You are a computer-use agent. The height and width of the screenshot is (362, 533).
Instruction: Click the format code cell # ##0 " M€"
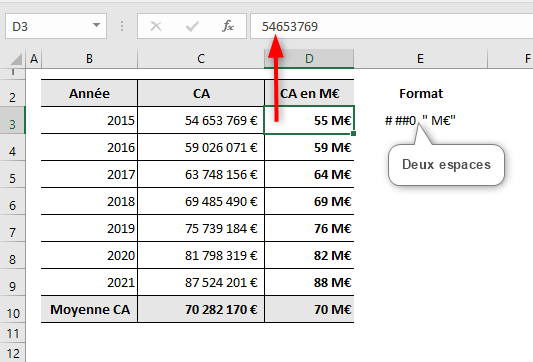pos(420,120)
